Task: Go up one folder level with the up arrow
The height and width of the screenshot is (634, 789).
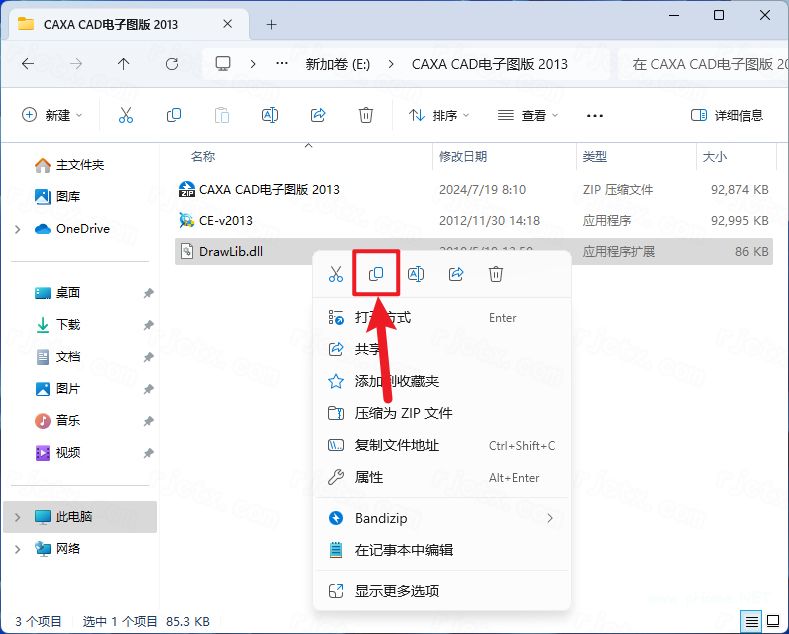Action: coord(123,64)
